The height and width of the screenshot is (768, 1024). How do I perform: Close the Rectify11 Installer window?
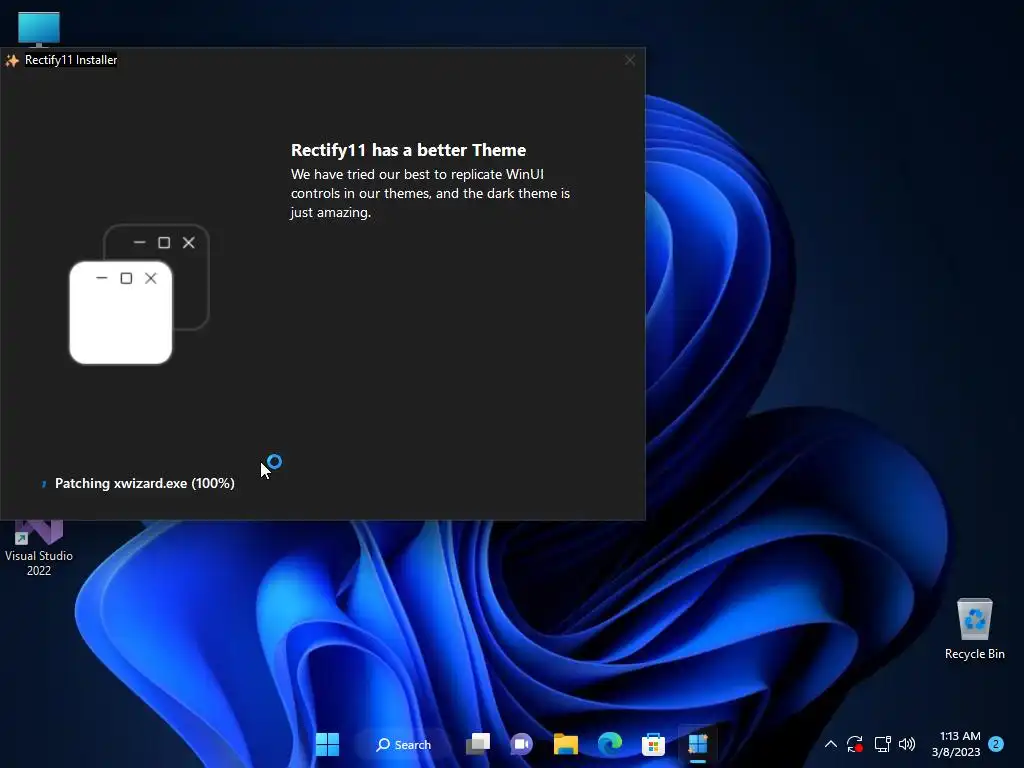point(630,60)
